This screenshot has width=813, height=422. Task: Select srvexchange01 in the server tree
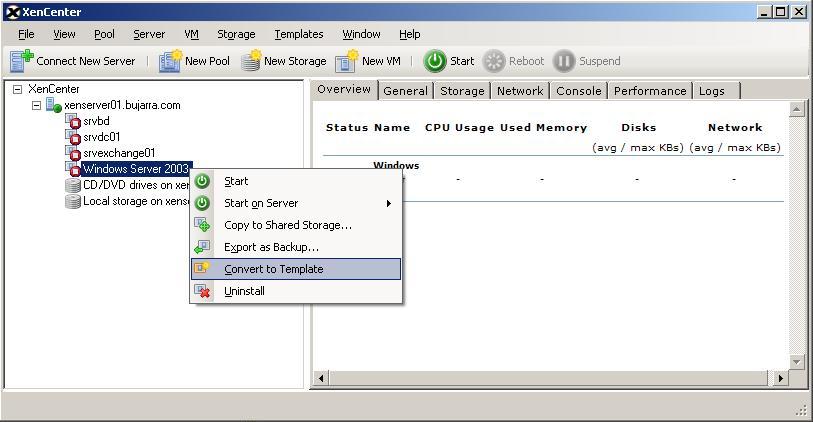119,153
